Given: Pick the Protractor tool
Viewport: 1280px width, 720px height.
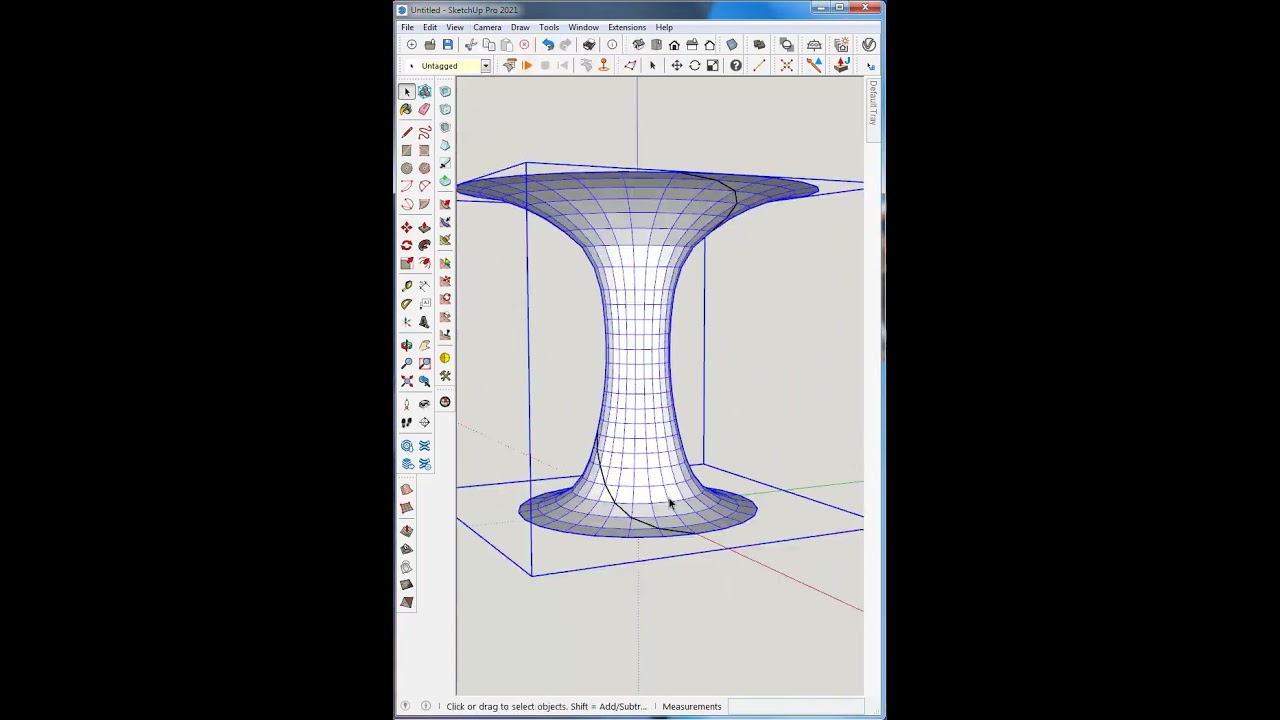Looking at the screenshot, I should click(x=407, y=303).
